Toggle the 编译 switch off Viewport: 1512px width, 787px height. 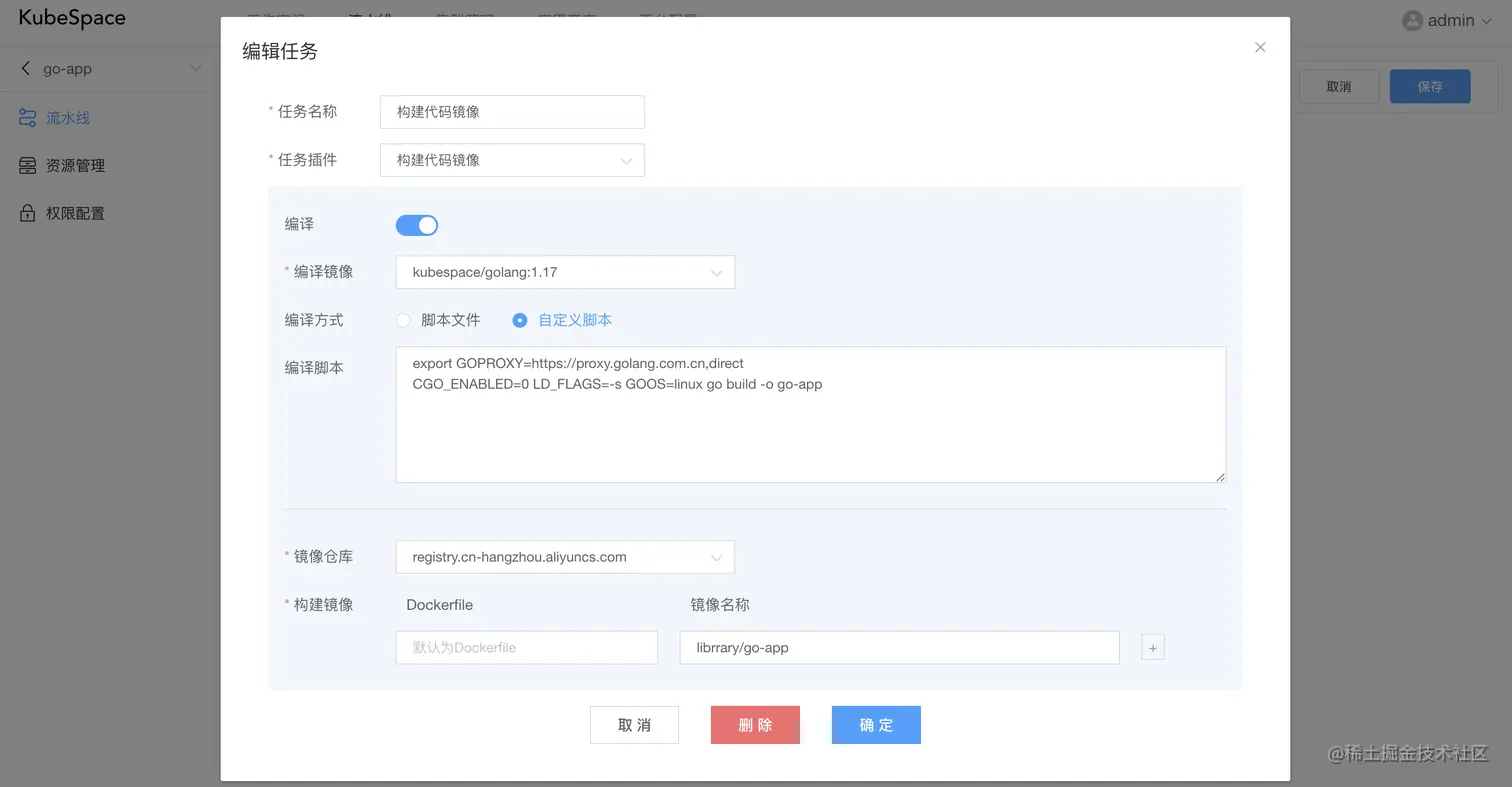pos(417,225)
